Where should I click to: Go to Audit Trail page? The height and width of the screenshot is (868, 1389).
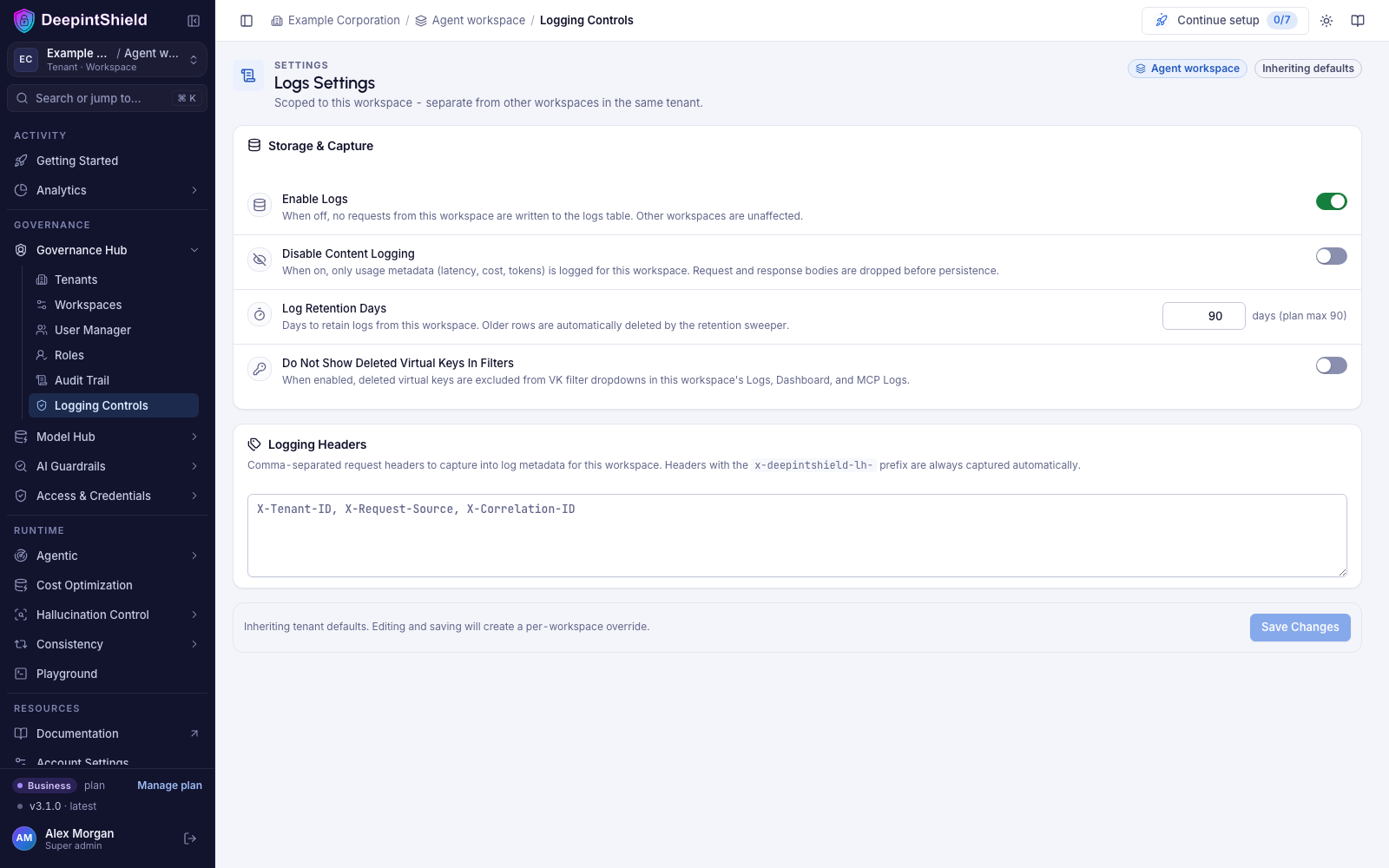[114, 380]
